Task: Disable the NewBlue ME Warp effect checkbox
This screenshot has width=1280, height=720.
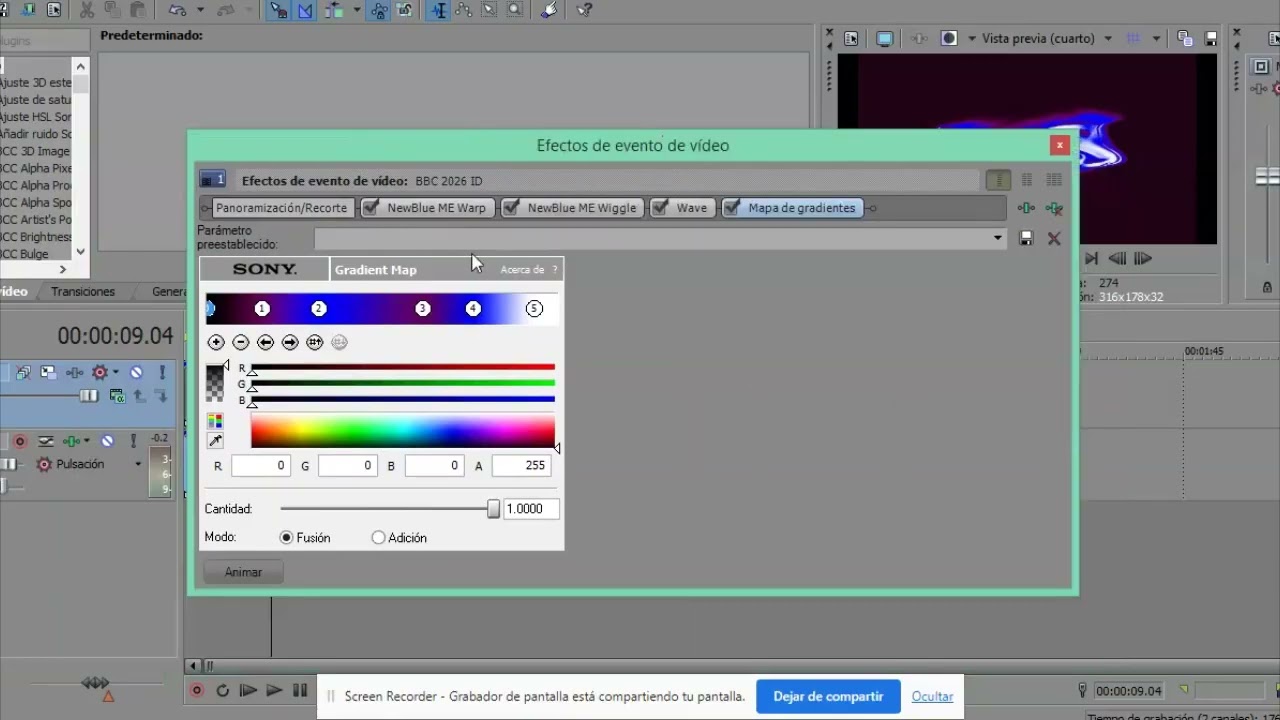Action: coord(371,208)
